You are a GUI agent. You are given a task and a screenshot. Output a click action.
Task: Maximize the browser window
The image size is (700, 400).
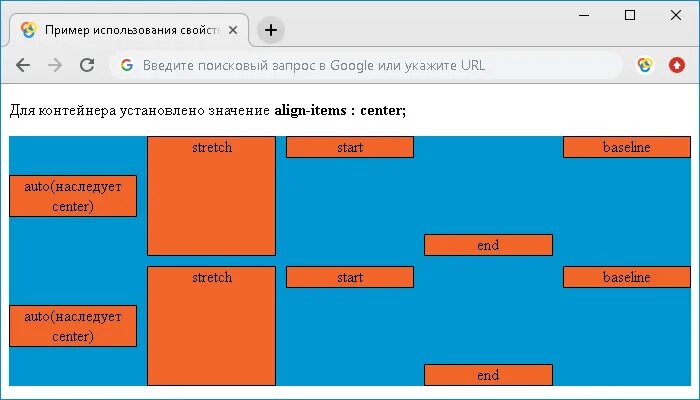pos(629,15)
